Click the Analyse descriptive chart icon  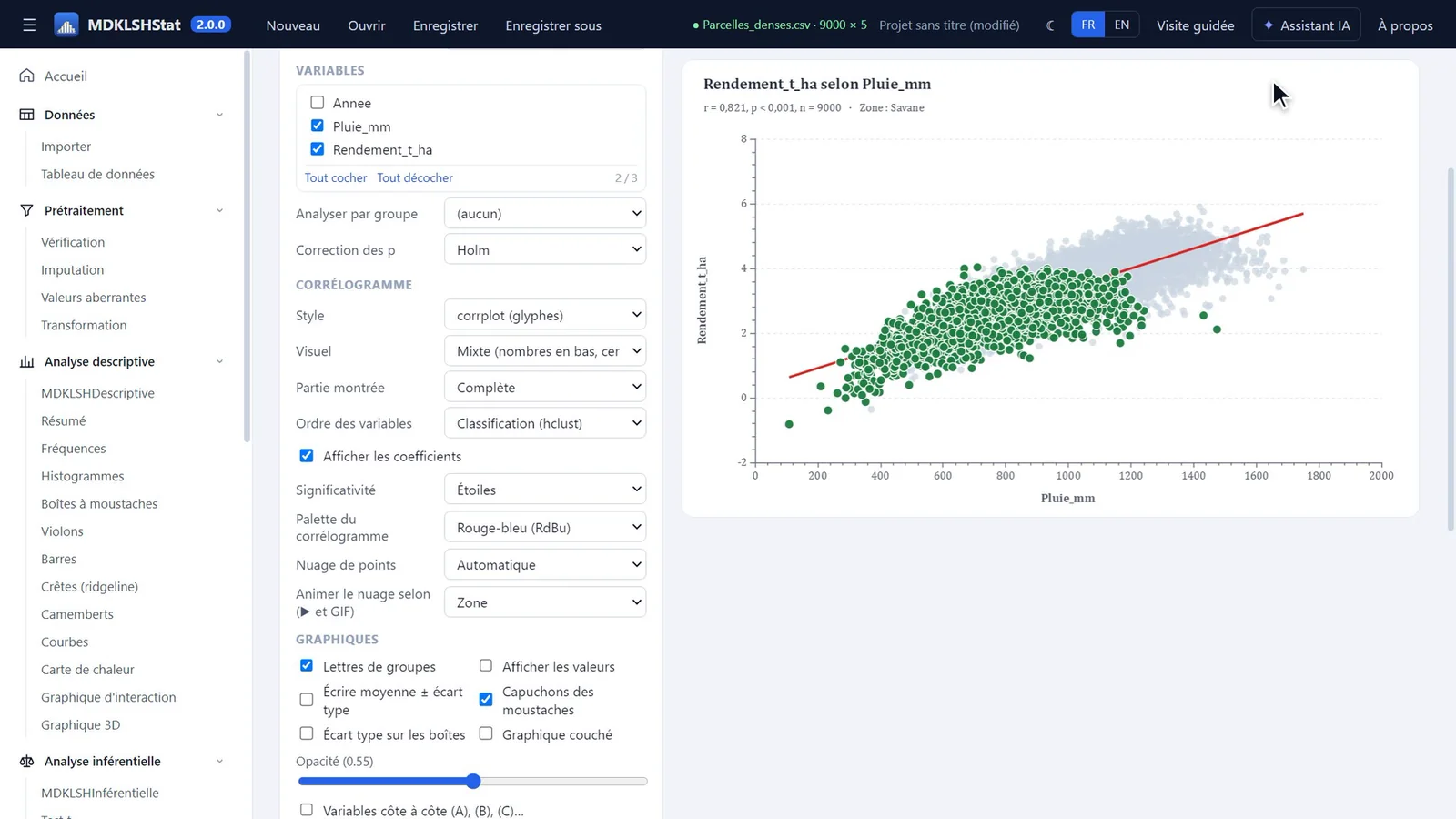[27, 361]
